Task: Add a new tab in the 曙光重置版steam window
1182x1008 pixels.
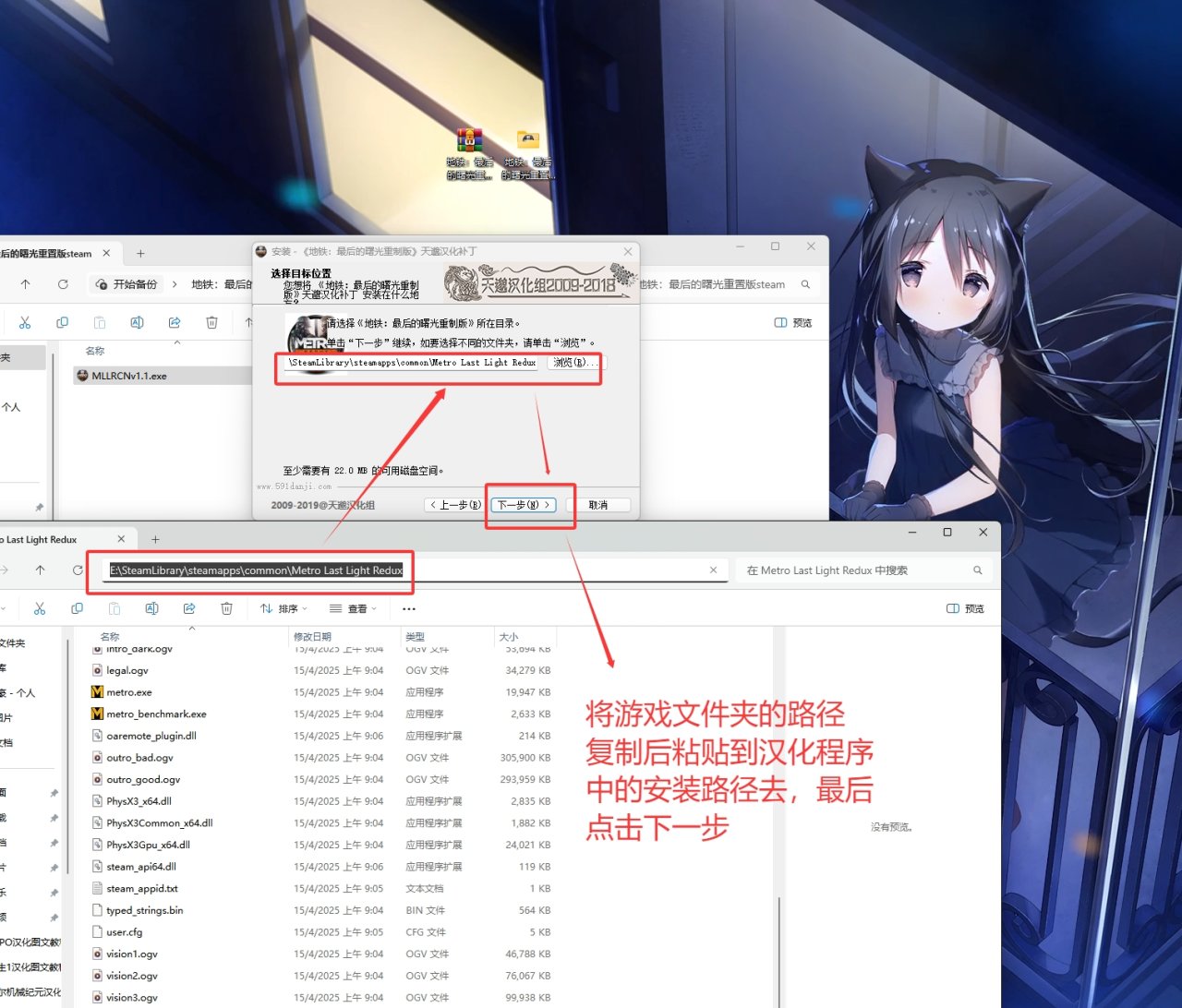Action: click(140, 253)
